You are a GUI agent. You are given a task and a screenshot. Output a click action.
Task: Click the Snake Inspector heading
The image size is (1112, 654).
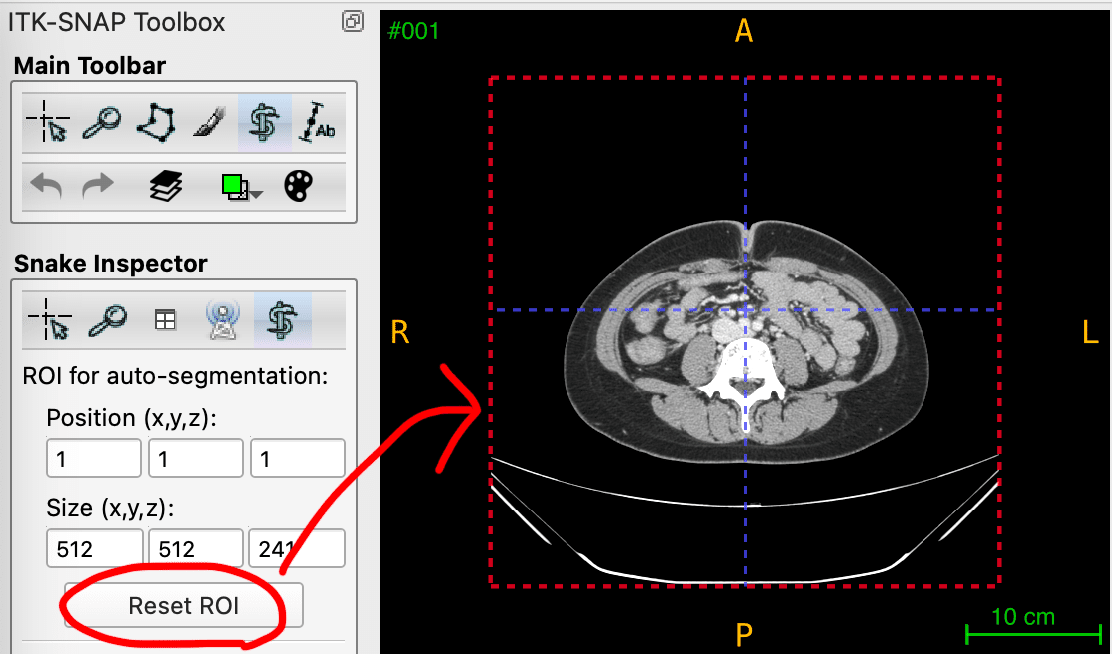click(x=111, y=264)
